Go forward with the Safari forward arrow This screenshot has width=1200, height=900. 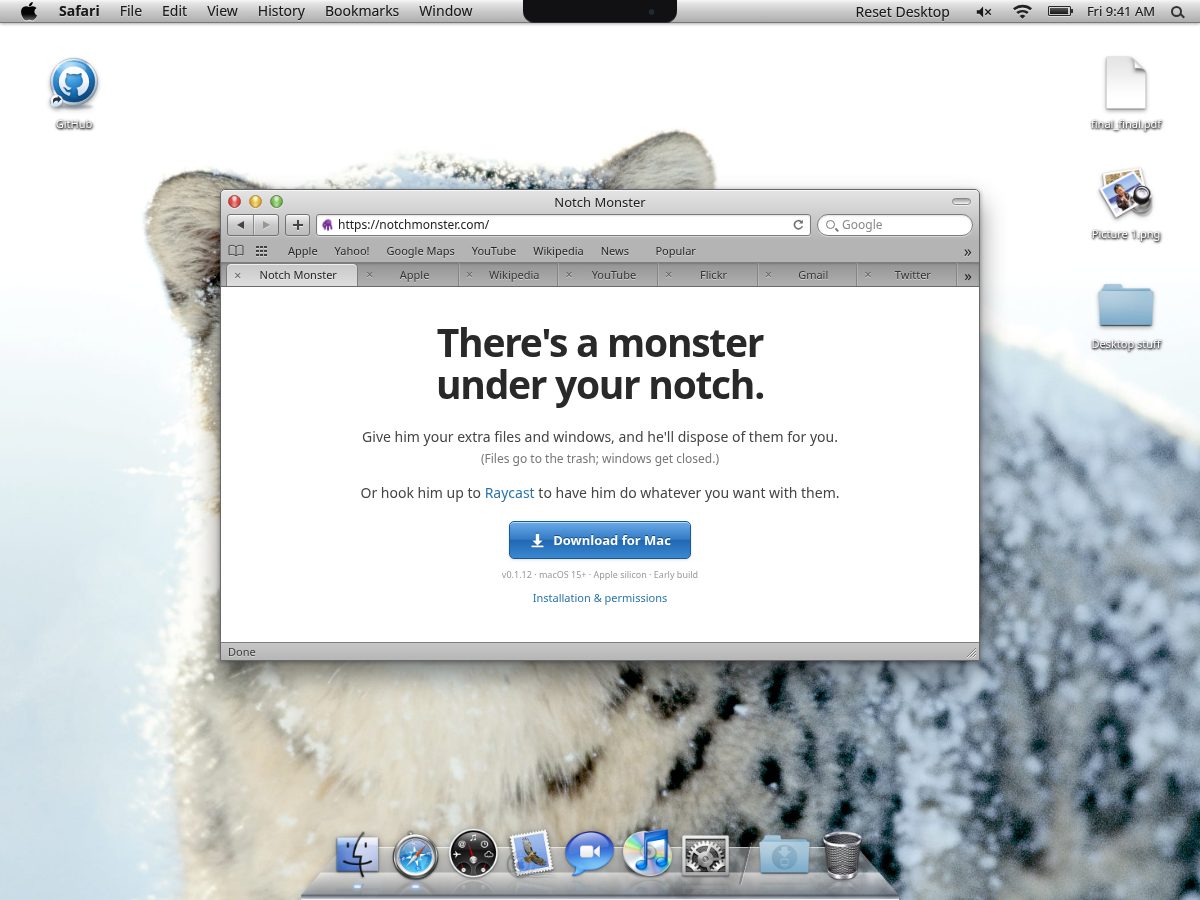(x=265, y=225)
